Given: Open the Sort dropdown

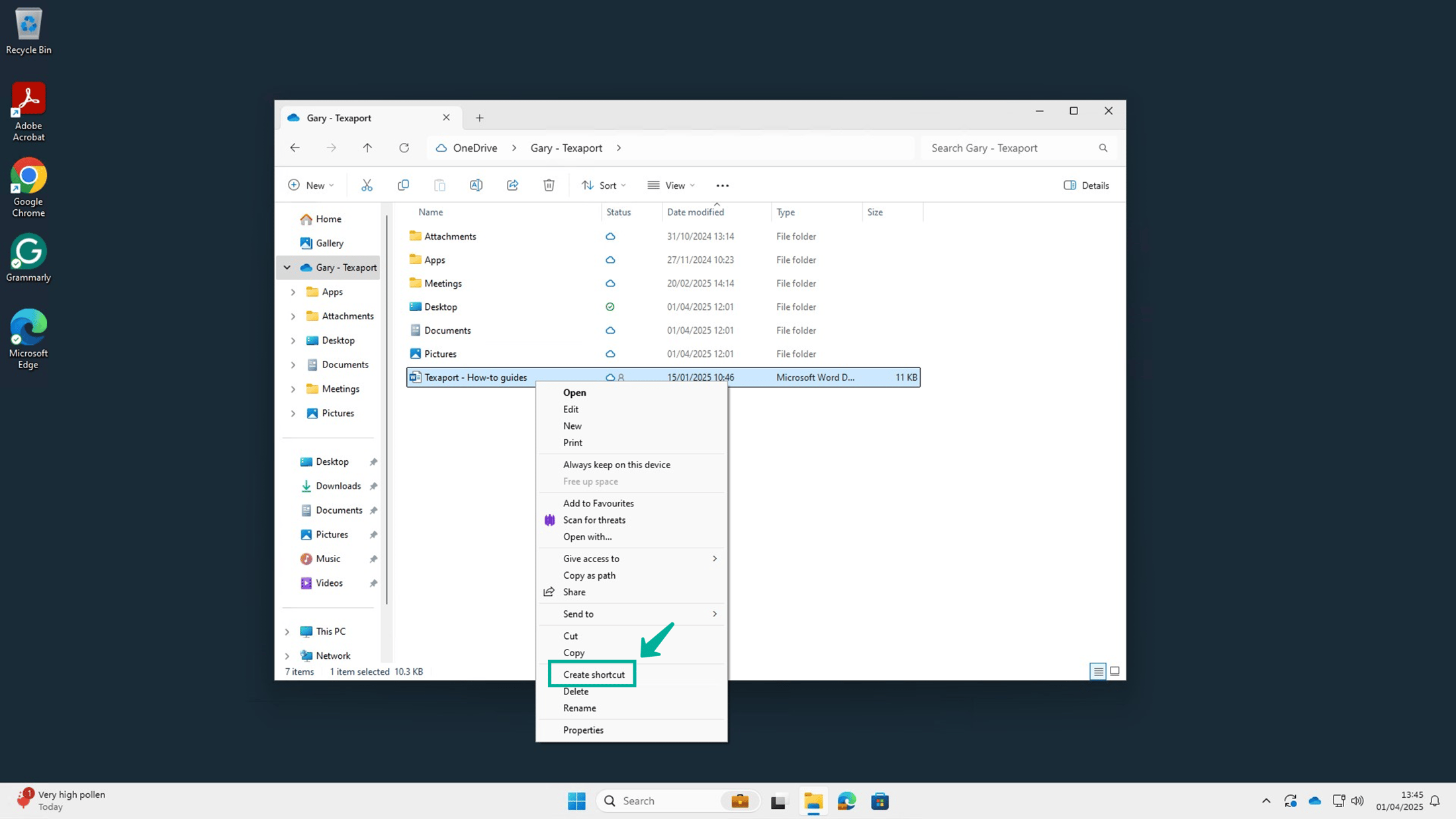Looking at the screenshot, I should (x=603, y=185).
